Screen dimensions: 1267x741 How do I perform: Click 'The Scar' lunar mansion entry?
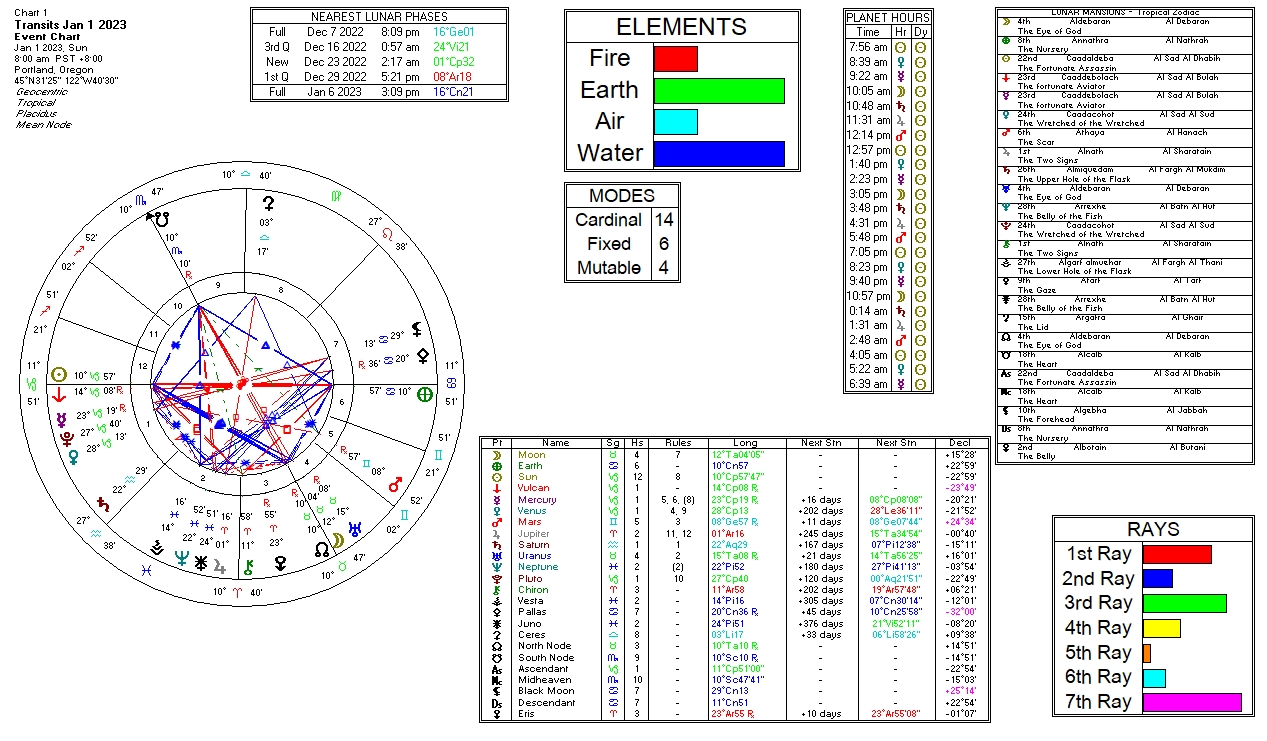[1036, 142]
